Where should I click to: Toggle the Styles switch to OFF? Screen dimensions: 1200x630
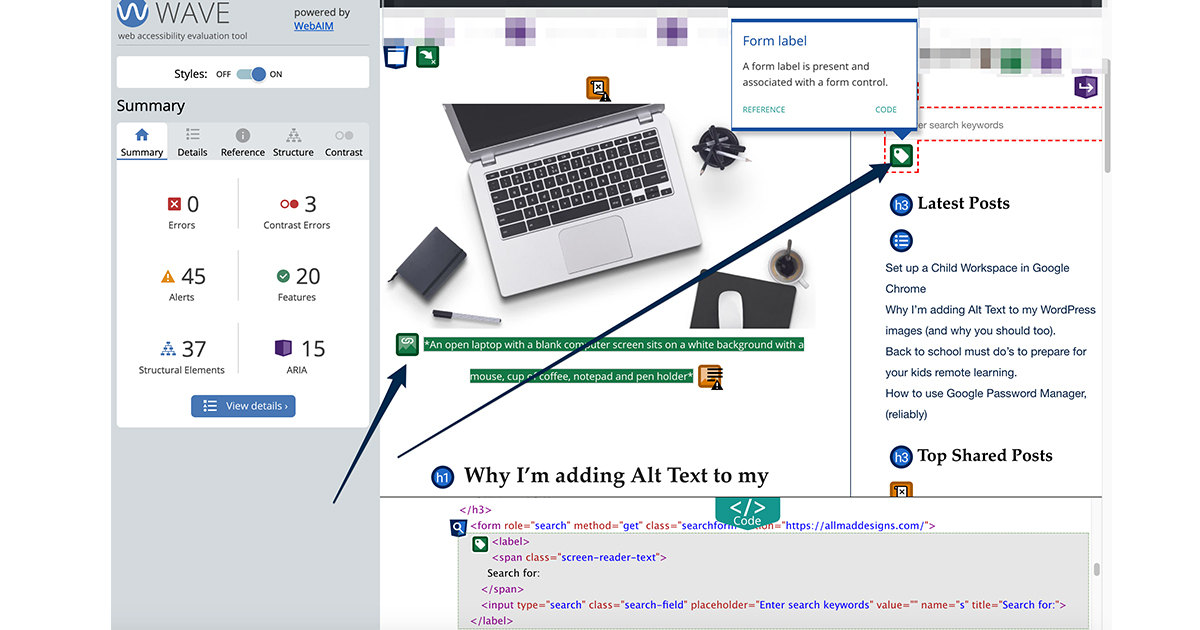(x=250, y=72)
